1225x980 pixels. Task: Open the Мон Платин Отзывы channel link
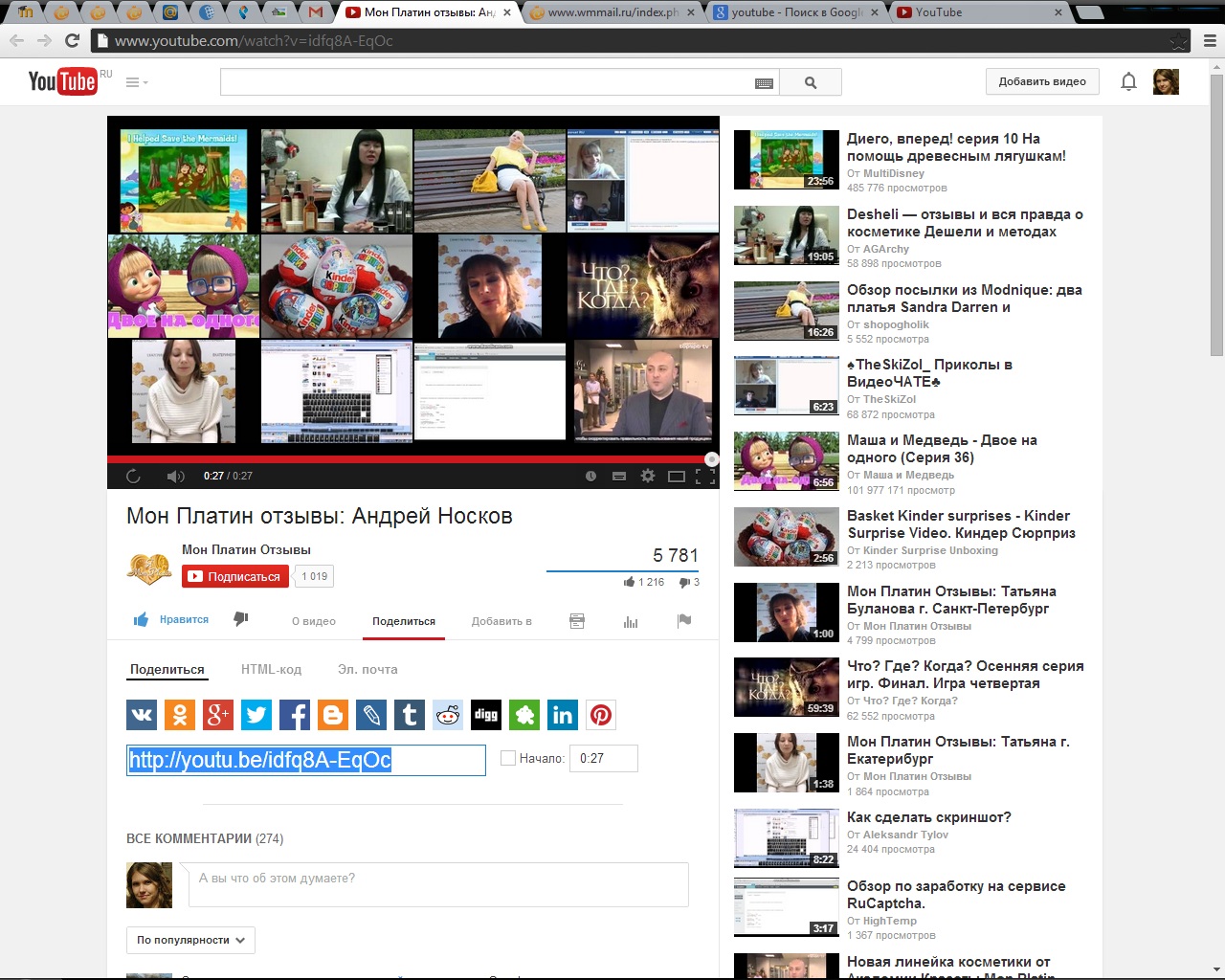(x=246, y=549)
